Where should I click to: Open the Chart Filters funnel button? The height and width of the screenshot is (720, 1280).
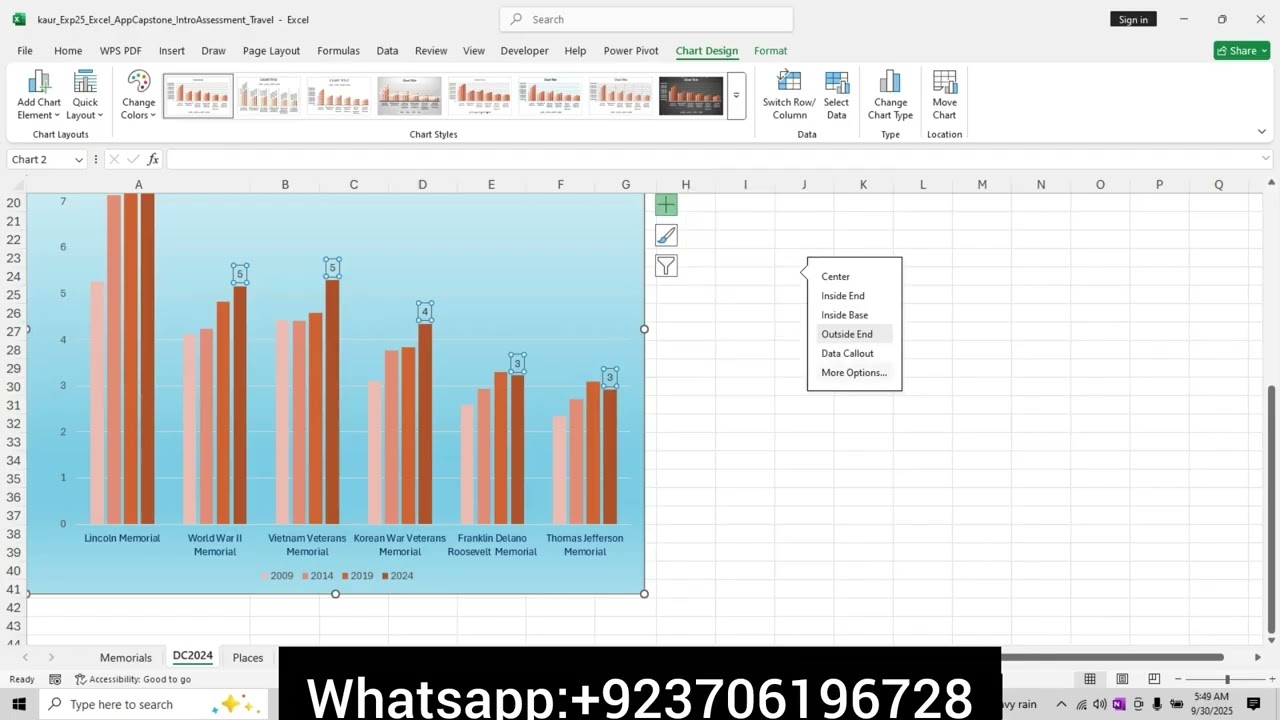(x=666, y=266)
